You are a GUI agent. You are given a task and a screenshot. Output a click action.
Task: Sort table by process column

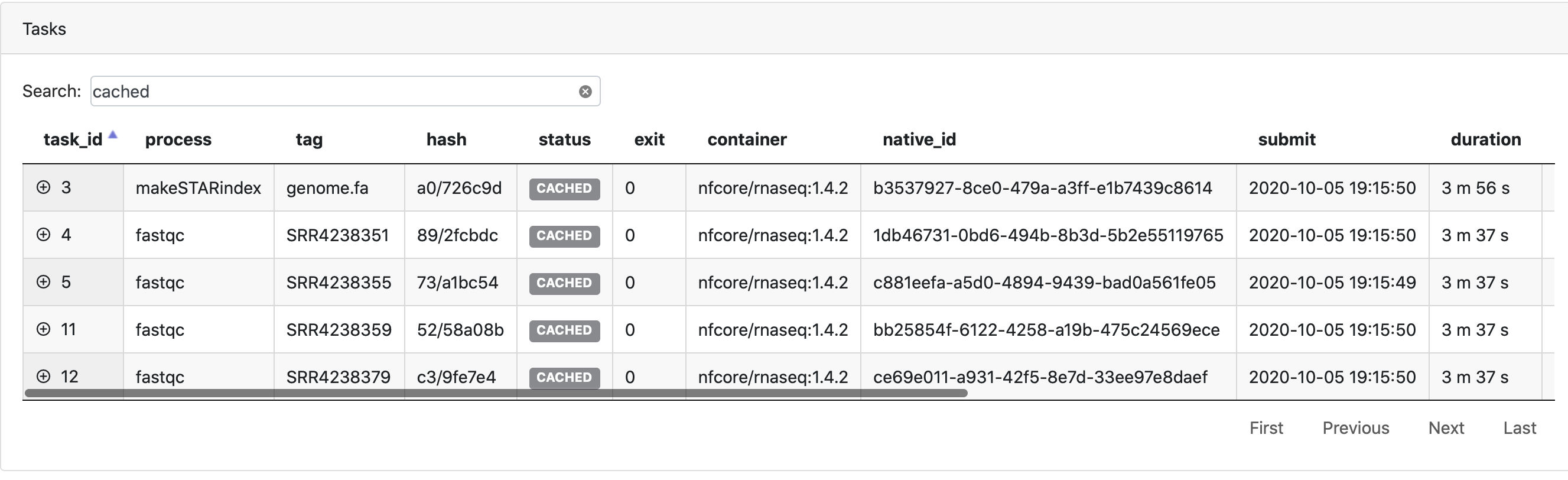178,140
